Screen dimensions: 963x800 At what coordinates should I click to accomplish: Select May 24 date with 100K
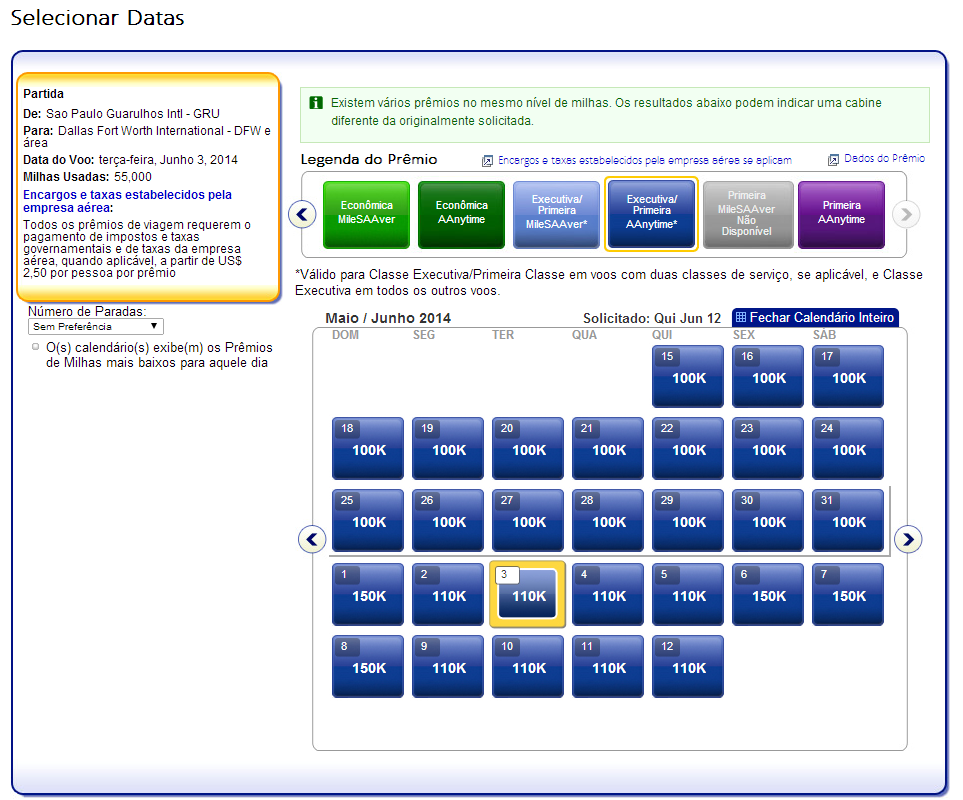[848, 448]
